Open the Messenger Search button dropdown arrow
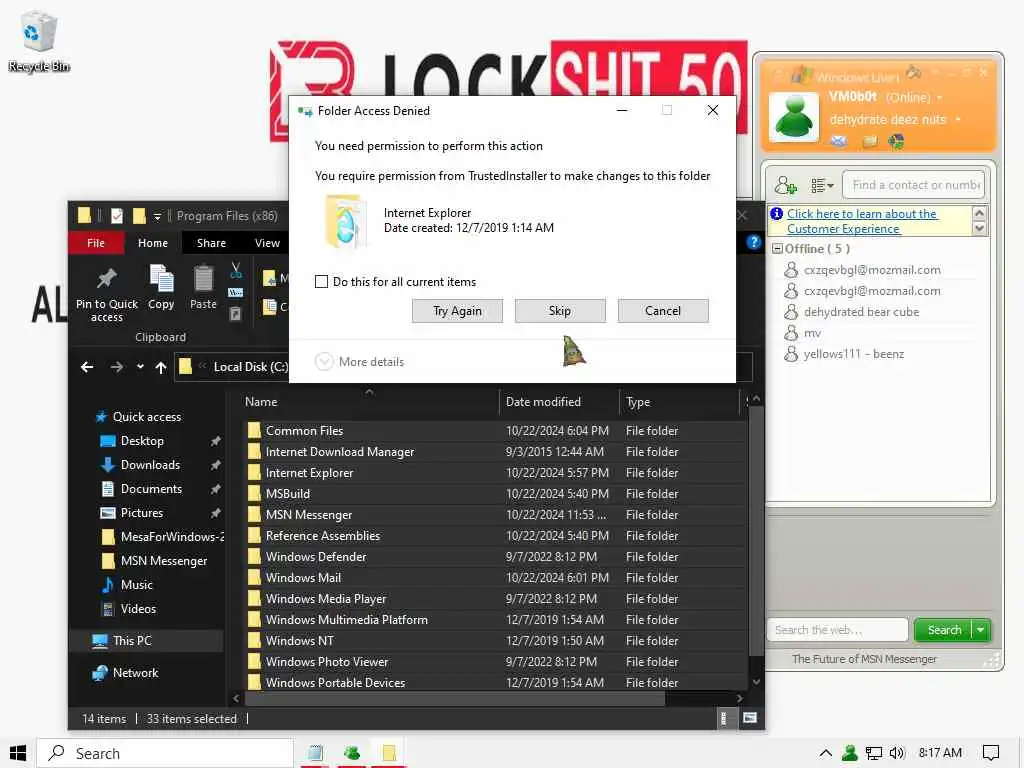 point(981,630)
